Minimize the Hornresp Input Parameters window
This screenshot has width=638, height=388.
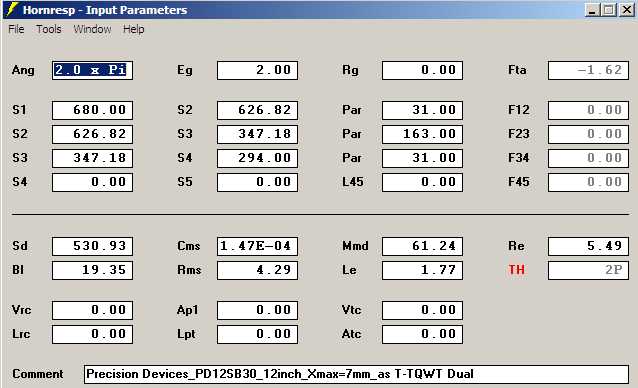pyautogui.click(x=592, y=10)
